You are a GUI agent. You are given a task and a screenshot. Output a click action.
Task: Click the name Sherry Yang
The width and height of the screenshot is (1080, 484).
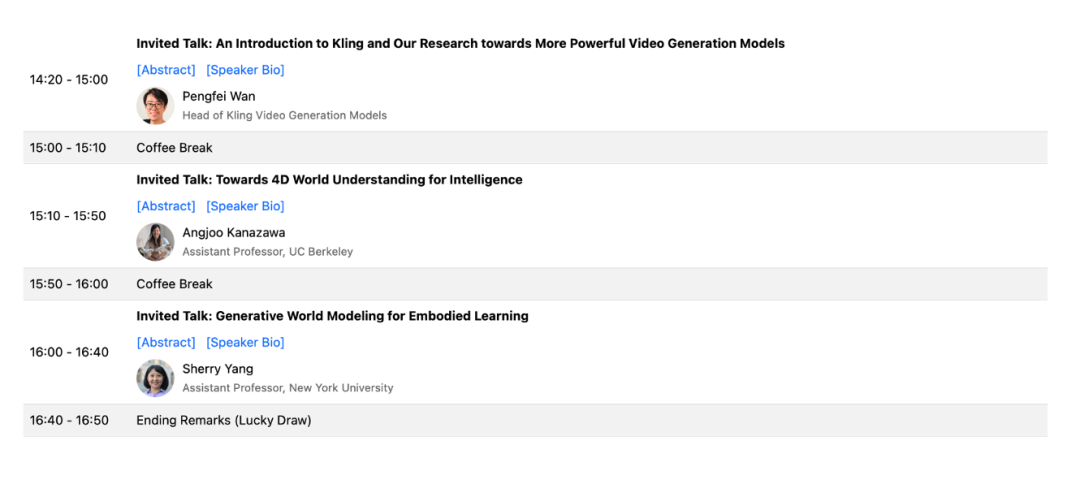[217, 368]
